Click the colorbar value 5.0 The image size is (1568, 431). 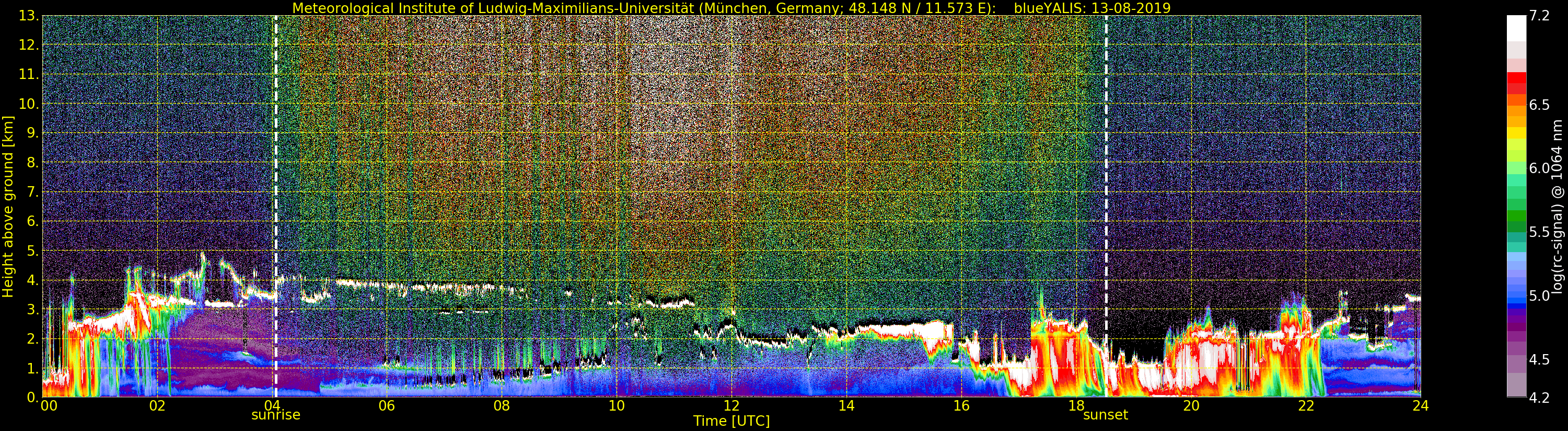point(1539,296)
